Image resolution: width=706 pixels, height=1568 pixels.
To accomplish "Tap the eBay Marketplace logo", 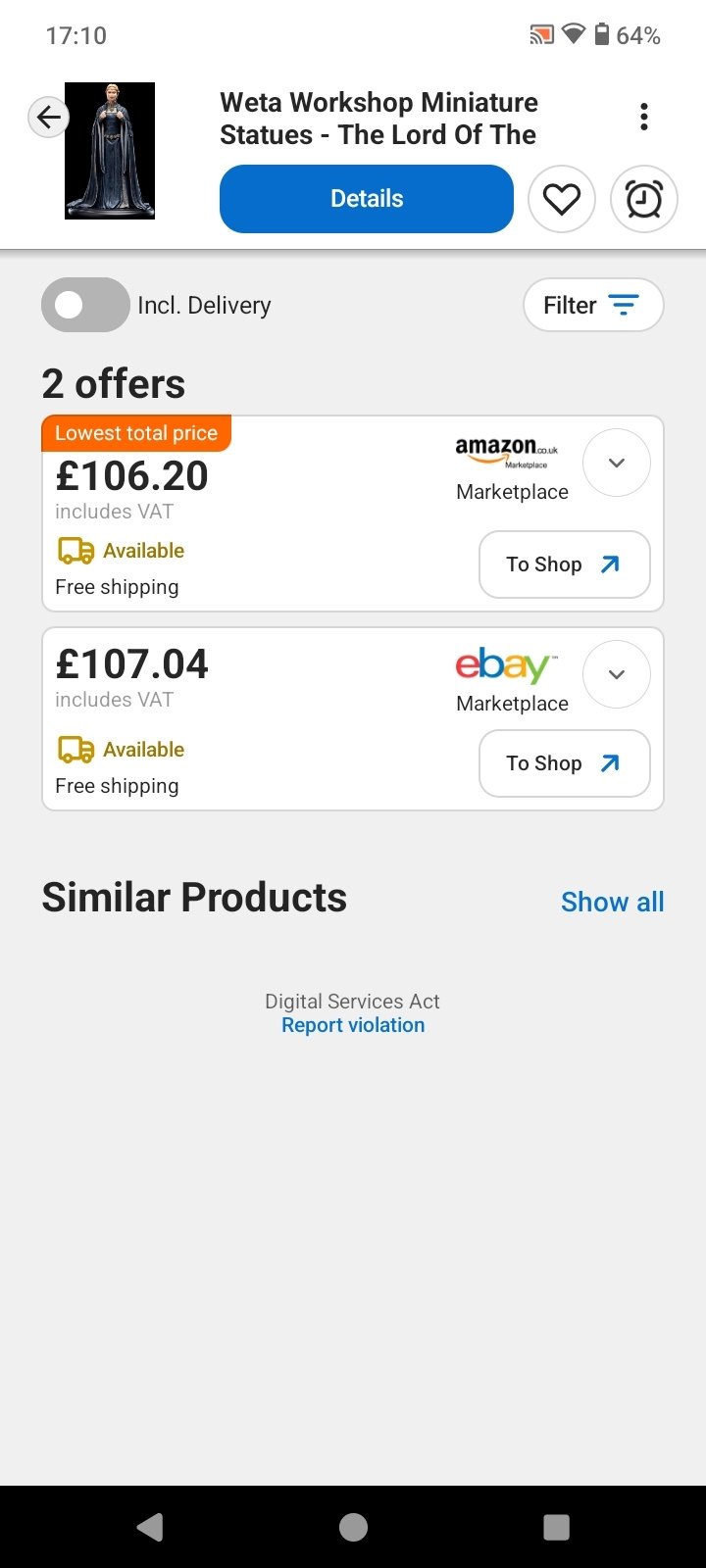I will [506, 666].
